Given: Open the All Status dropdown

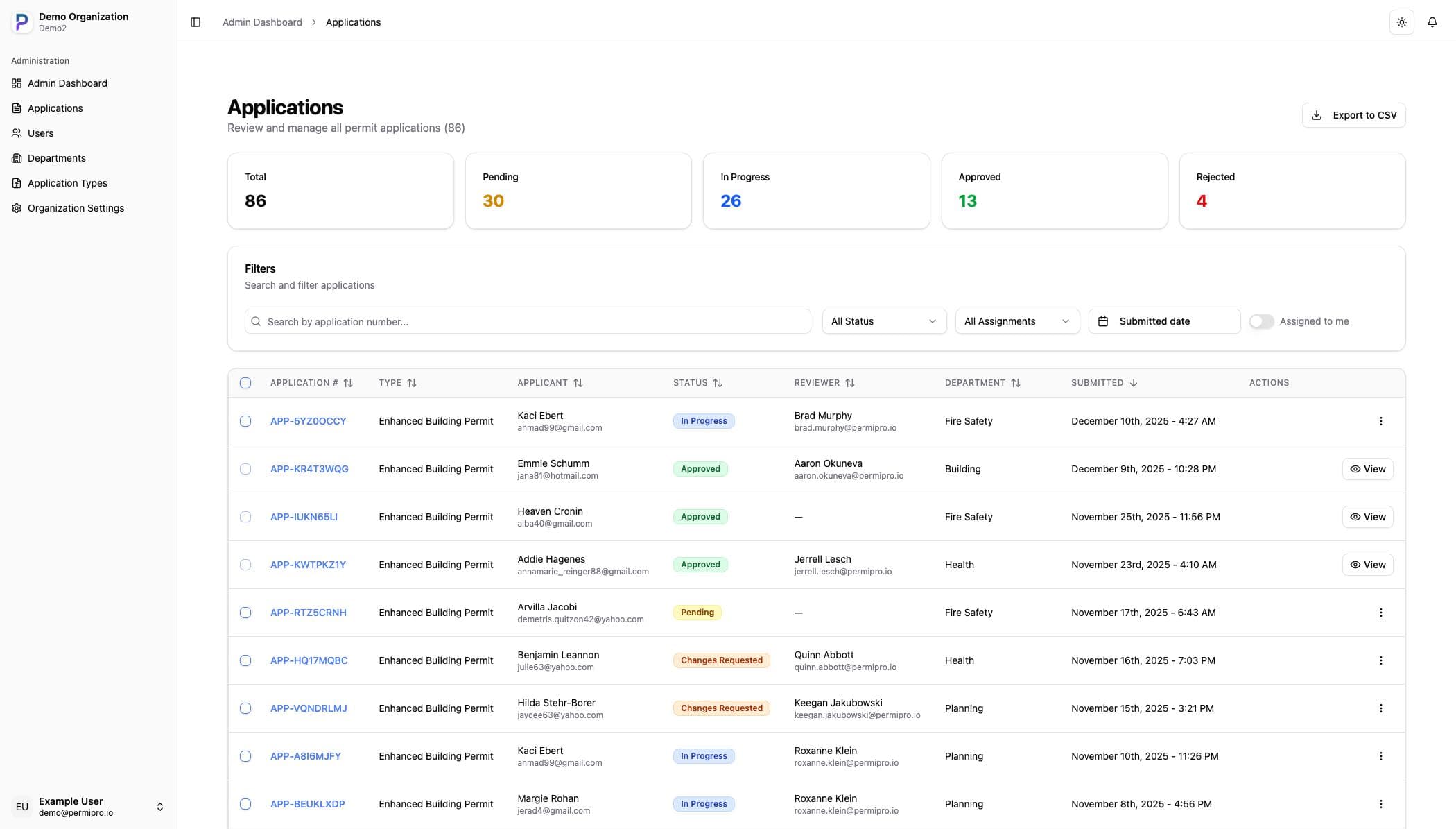Looking at the screenshot, I should point(884,321).
